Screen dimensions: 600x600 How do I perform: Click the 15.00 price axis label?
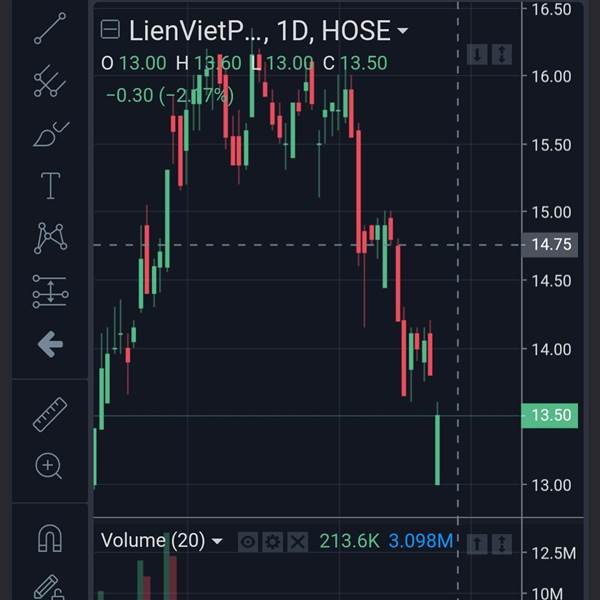coord(551,212)
